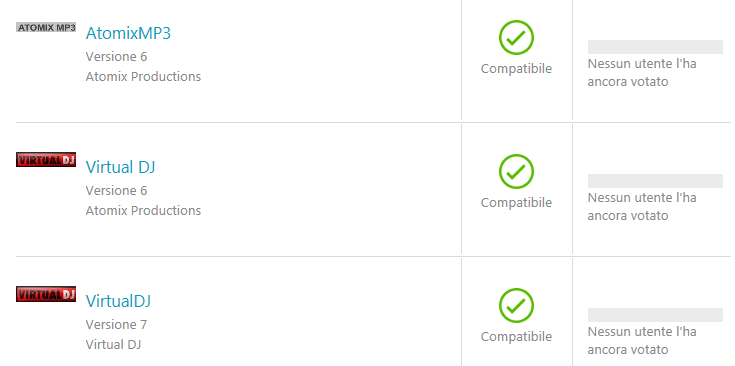Select the rating bar for Virtual DJ version 6
Screen dimensions: 735x366
[655, 181]
